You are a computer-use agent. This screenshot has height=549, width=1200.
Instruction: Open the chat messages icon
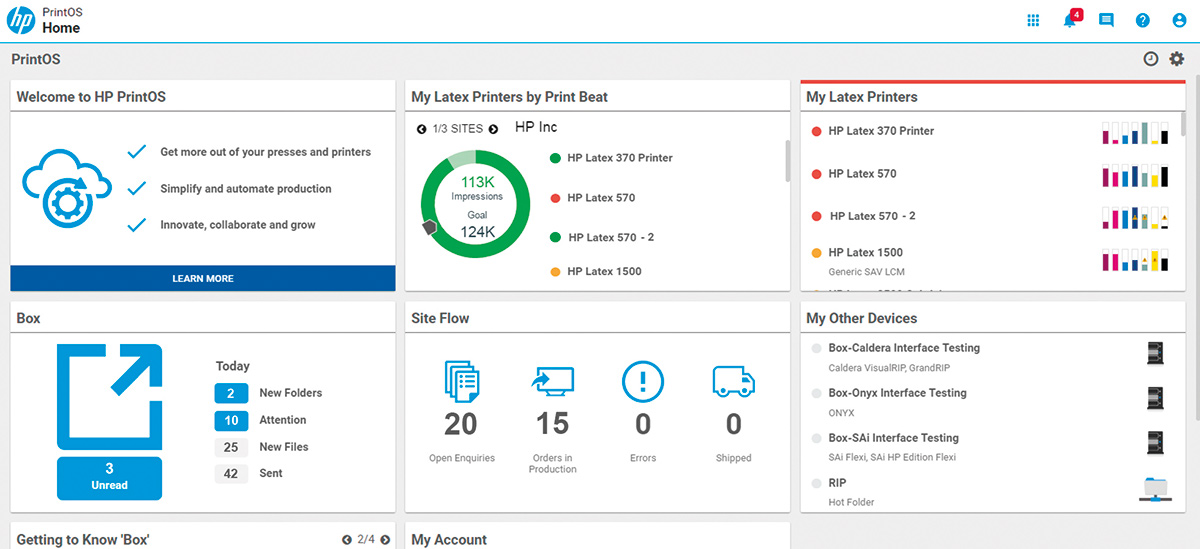(1106, 21)
